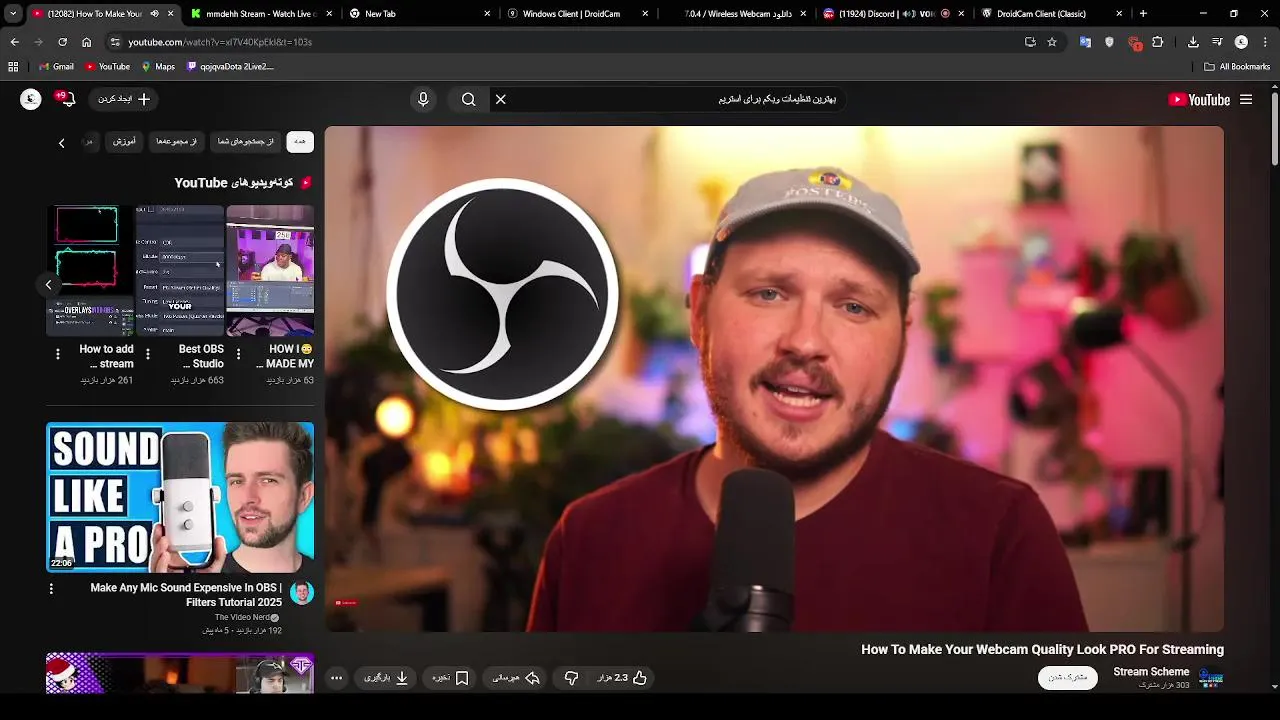Reload the current page
Viewport: 1280px width, 720px height.
point(62,42)
